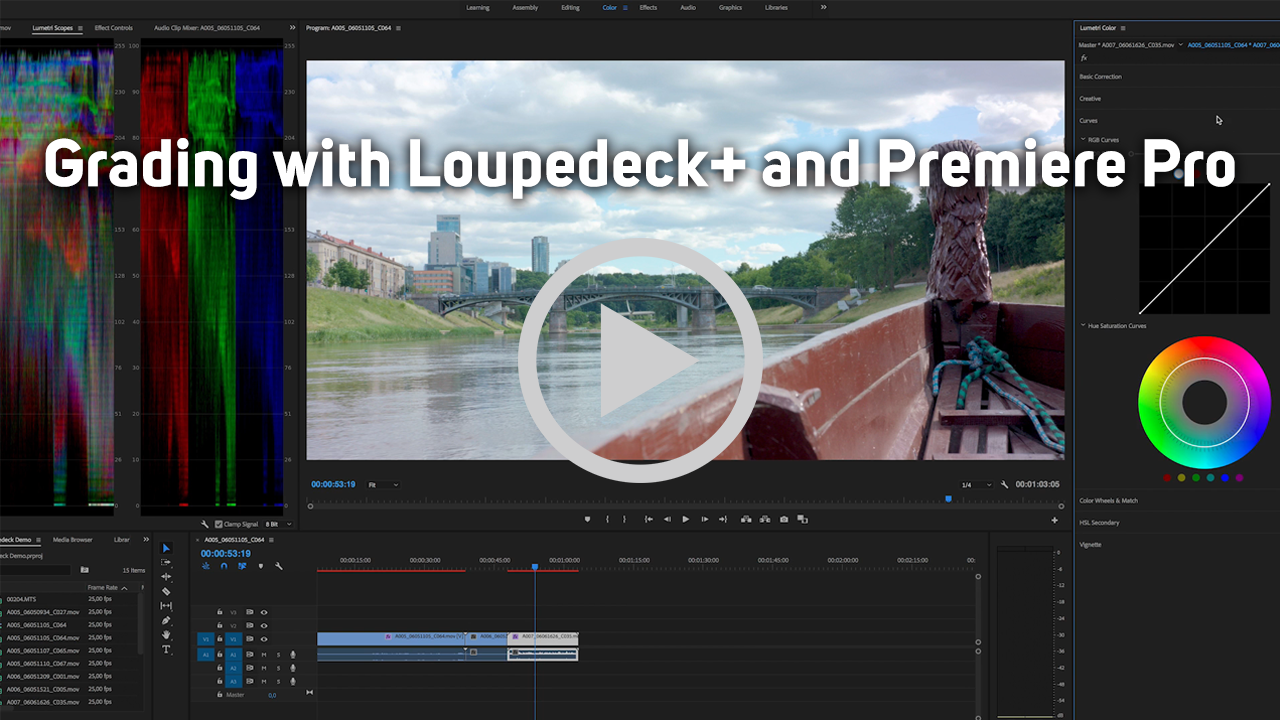The width and height of the screenshot is (1280, 720).
Task: Solo audio track A2
Action: click(278, 668)
